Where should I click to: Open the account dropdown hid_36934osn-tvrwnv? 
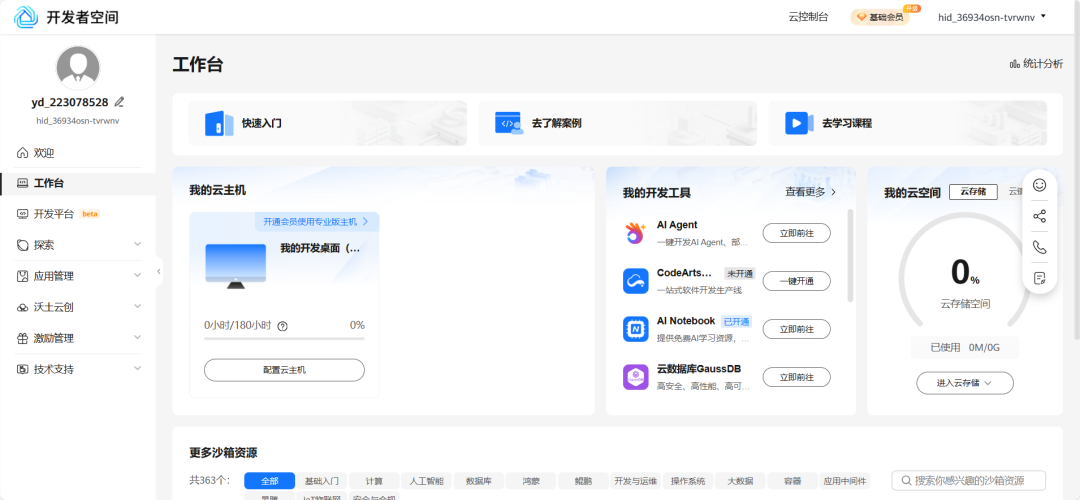click(x=992, y=17)
